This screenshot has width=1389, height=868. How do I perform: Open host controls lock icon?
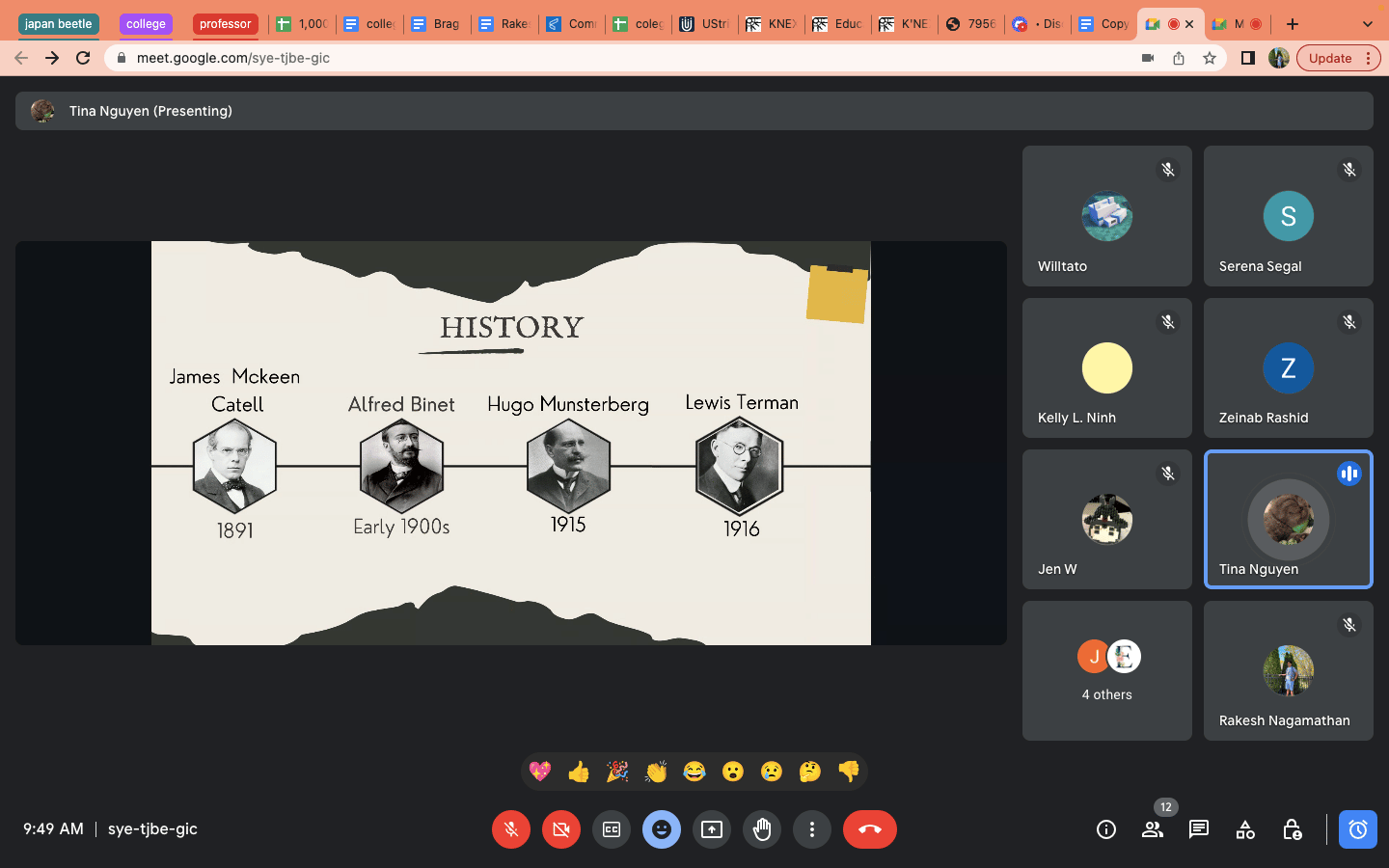[x=1293, y=829]
